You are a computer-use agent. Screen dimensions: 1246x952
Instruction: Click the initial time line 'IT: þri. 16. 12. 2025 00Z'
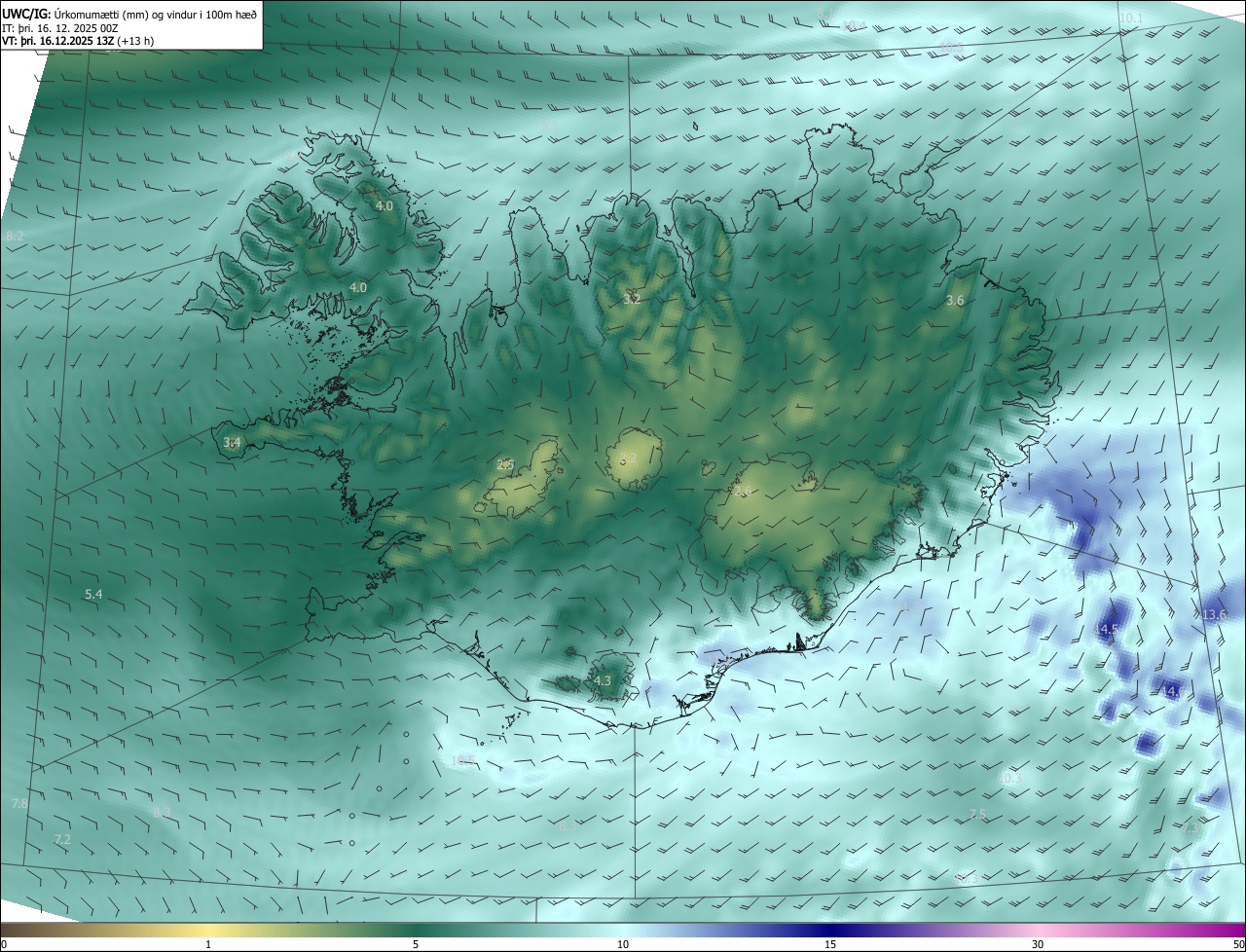click(60, 27)
